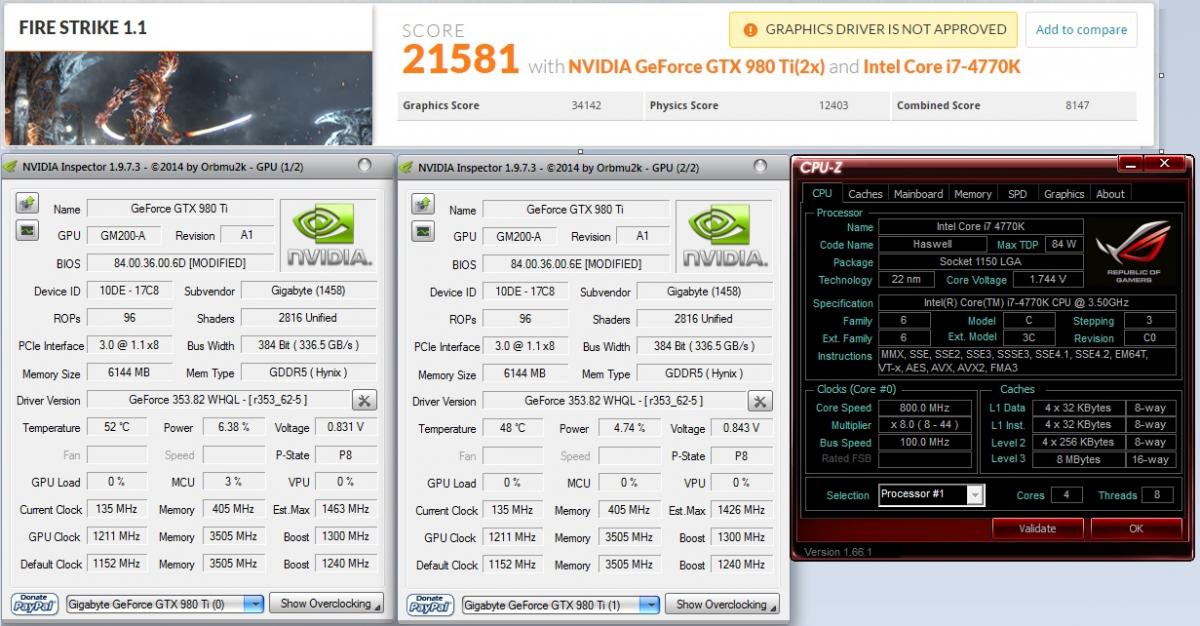Click the CPU-Z Version 1.66.1 text
The width and height of the screenshot is (1200, 626).
[x=838, y=551]
